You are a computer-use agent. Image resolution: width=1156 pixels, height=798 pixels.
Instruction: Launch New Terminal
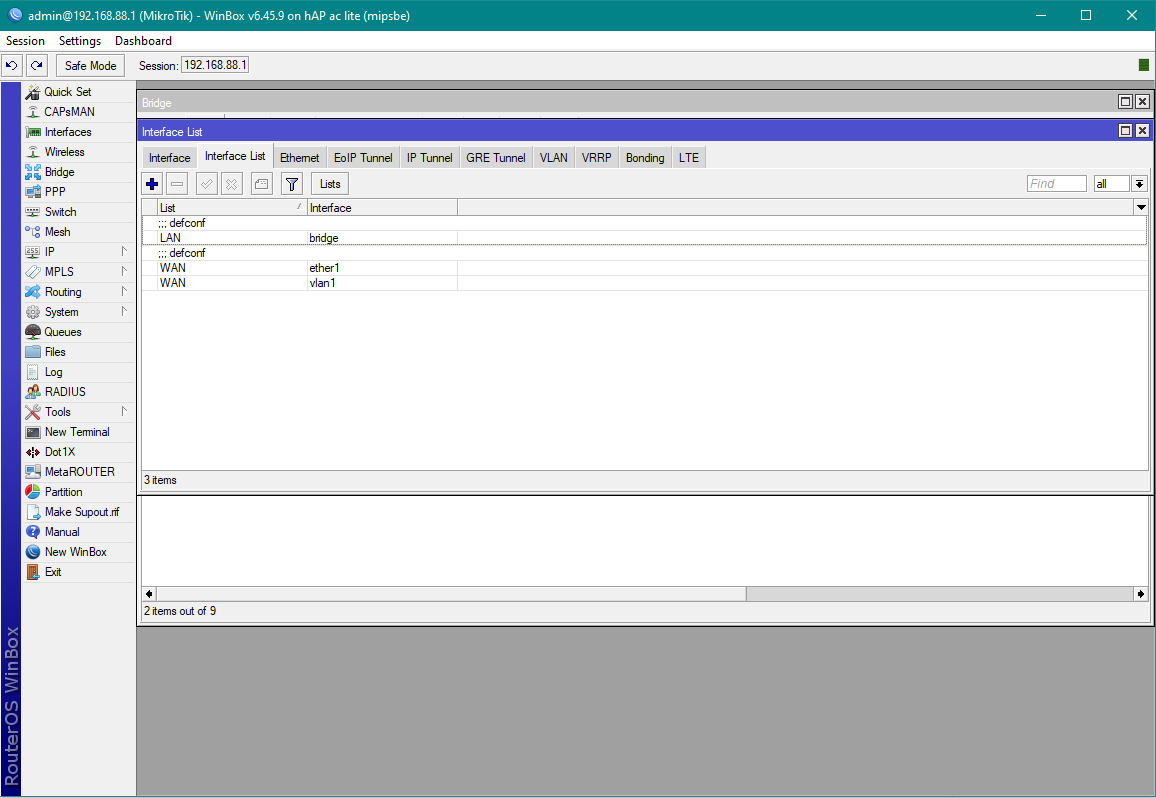click(78, 432)
